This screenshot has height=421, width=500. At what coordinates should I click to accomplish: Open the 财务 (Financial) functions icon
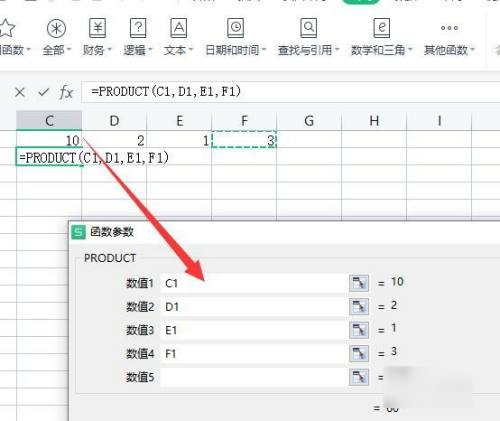pyautogui.click(x=97, y=28)
